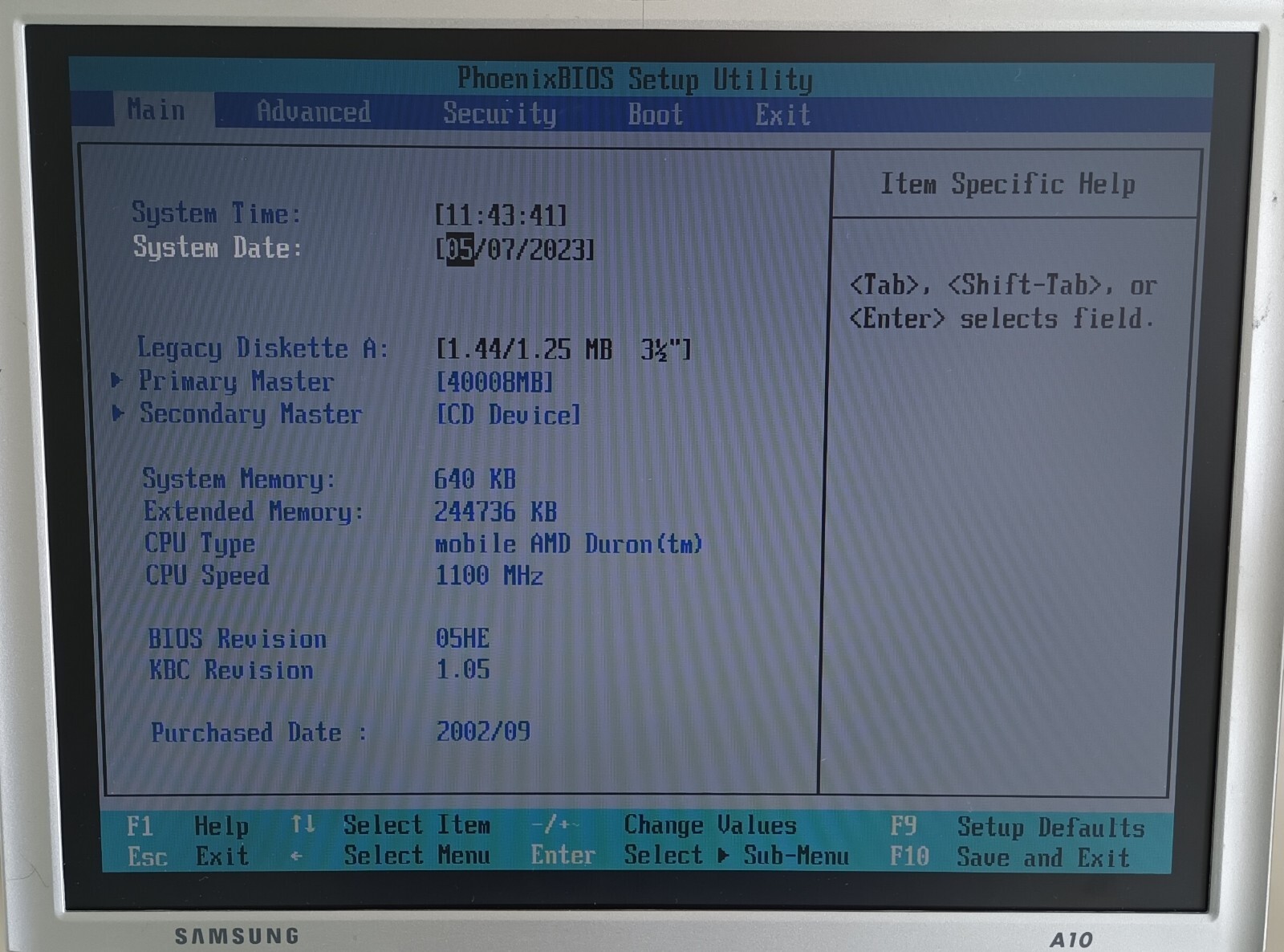Click the CPU Type label

(200, 543)
